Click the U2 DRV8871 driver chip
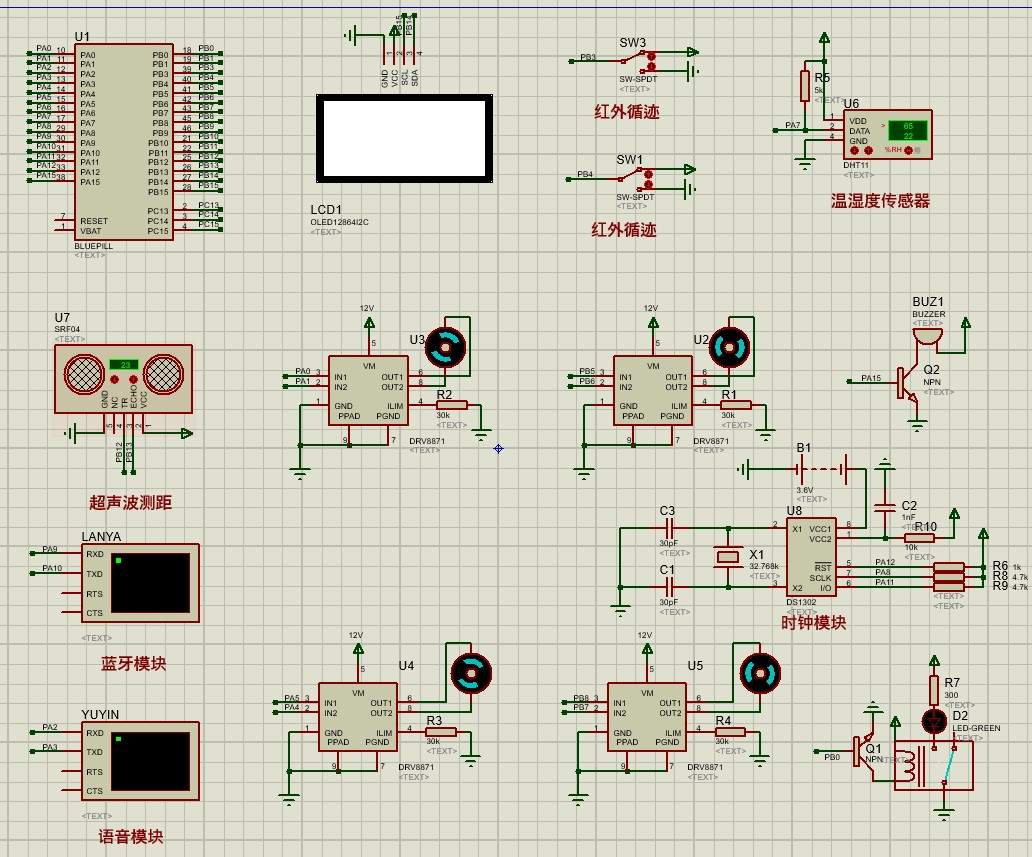The width and height of the screenshot is (1032, 857). pyautogui.click(x=652, y=390)
